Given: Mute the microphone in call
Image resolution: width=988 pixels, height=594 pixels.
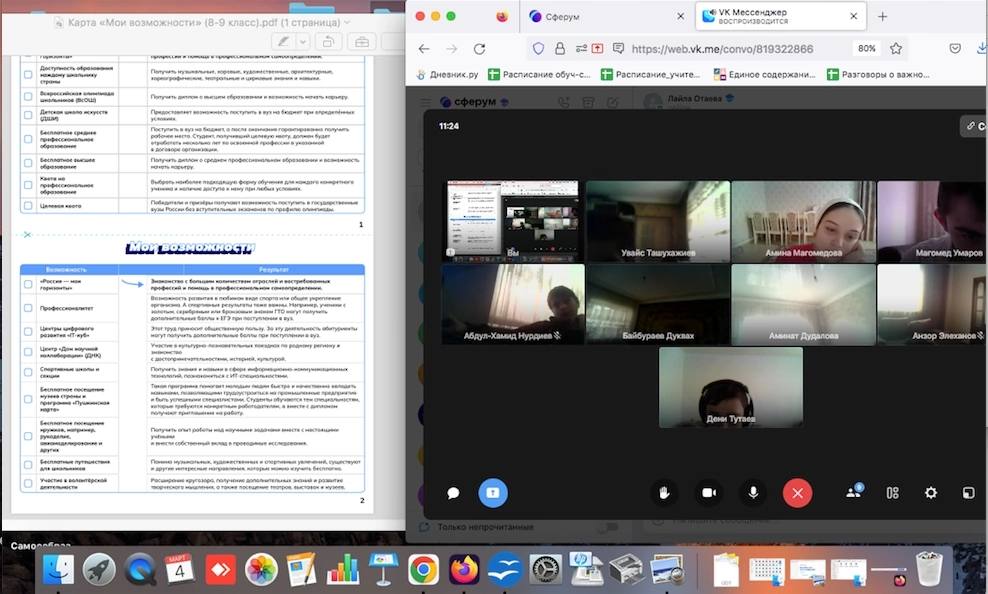Looking at the screenshot, I should pos(753,493).
